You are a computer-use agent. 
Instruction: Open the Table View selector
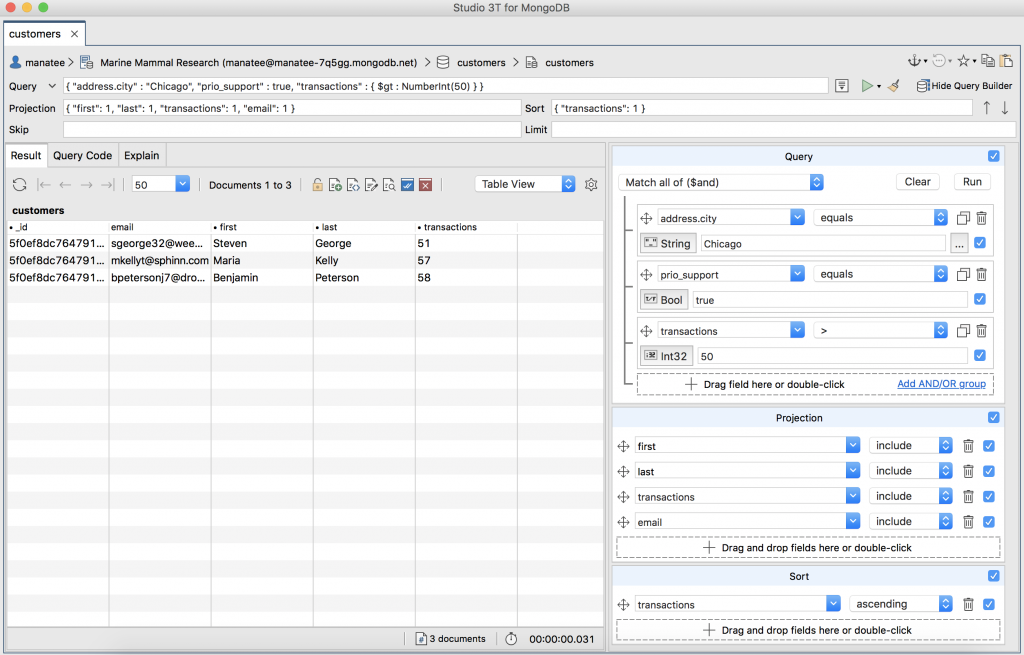pyautogui.click(x=525, y=184)
